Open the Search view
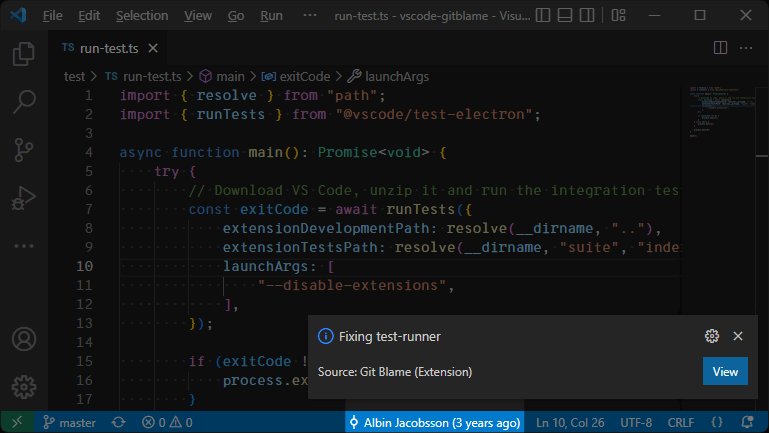 point(24,102)
